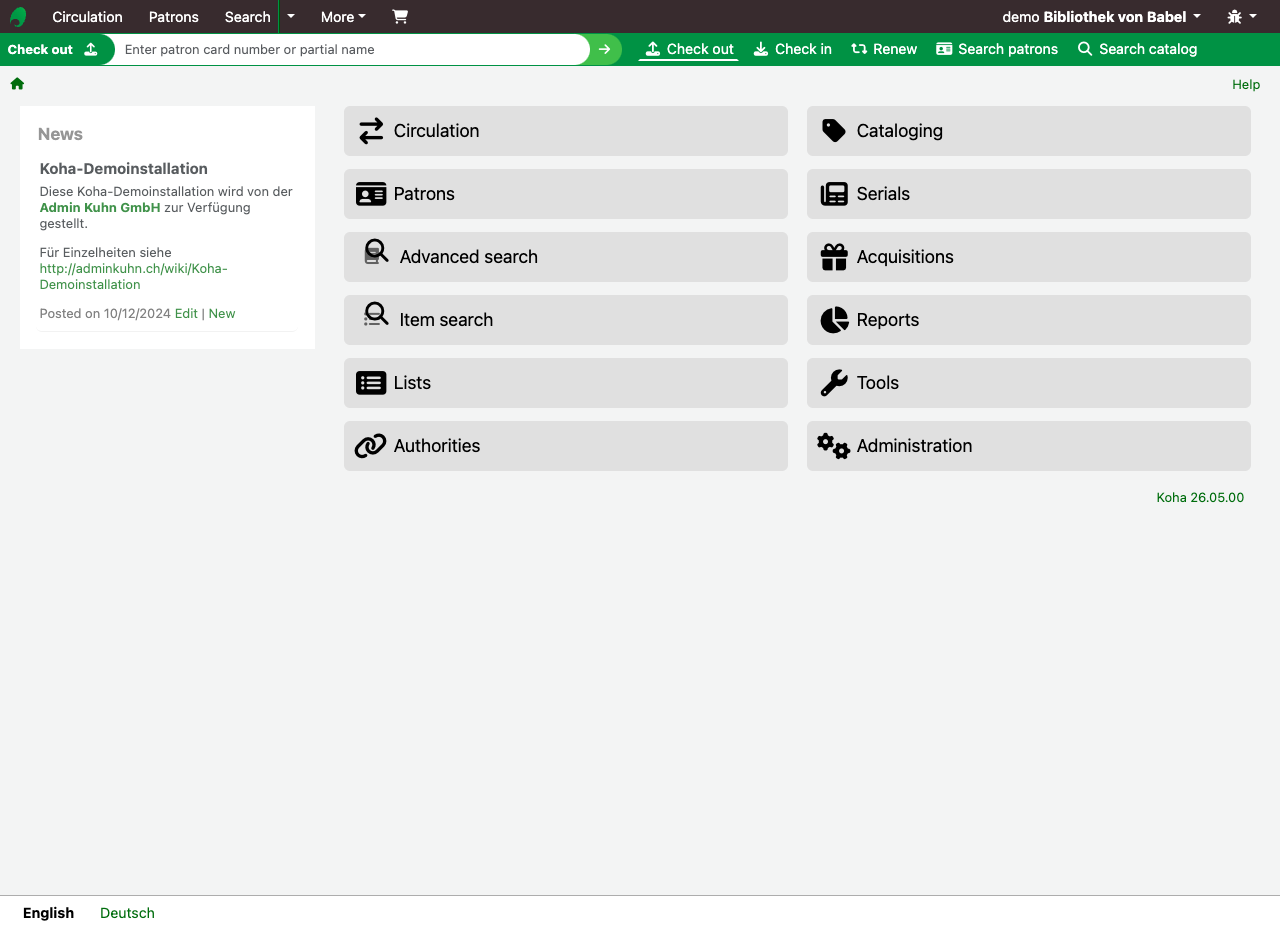Click the Lists icon

coord(371,383)
